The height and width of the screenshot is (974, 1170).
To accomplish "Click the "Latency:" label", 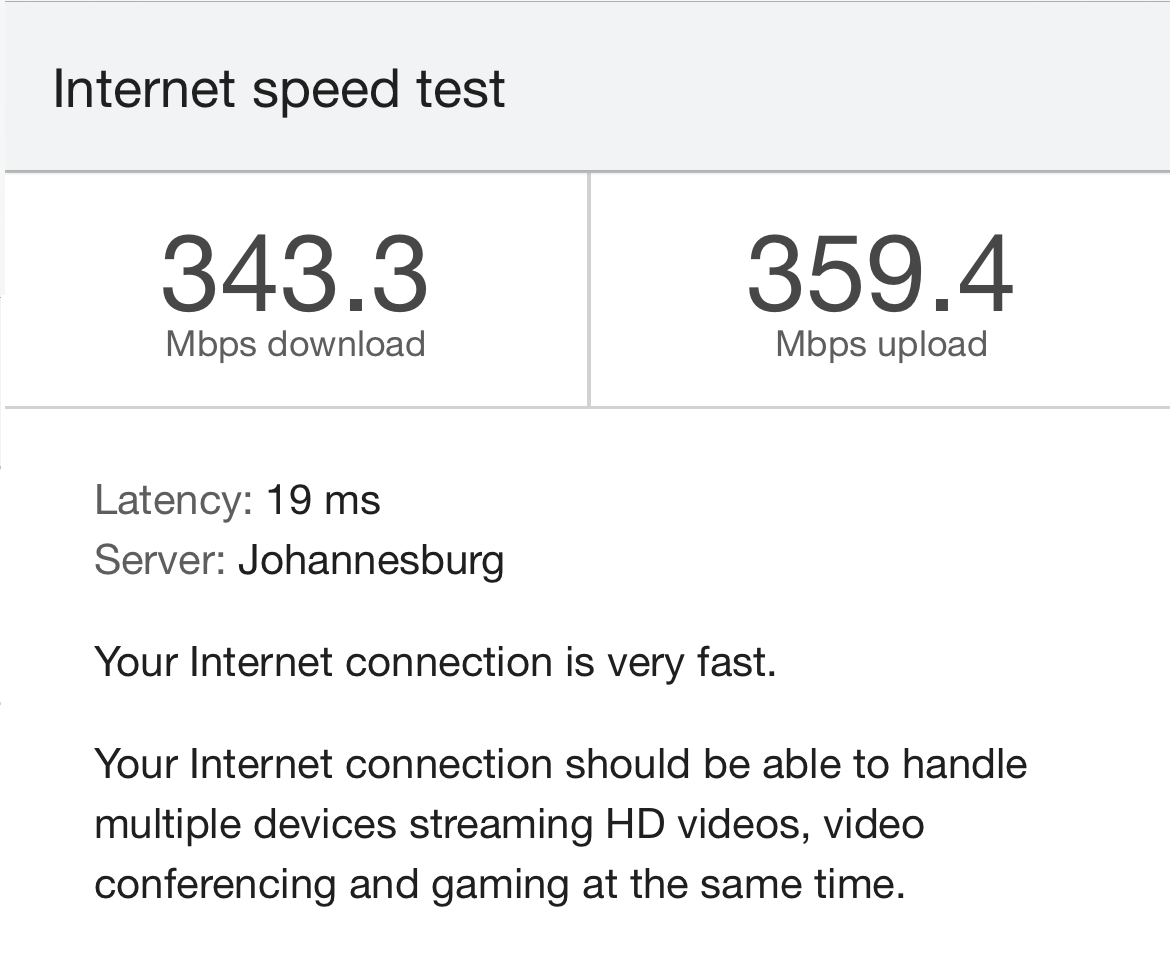I will (173, 500).
